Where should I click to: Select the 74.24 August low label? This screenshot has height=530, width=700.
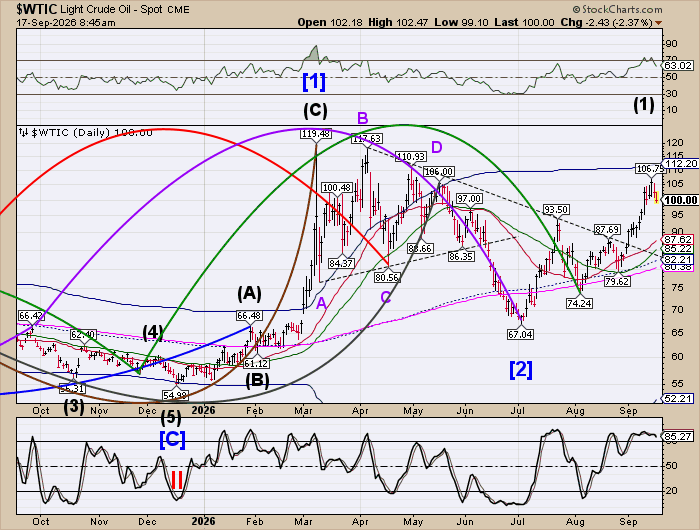click(x=579, y=304)
